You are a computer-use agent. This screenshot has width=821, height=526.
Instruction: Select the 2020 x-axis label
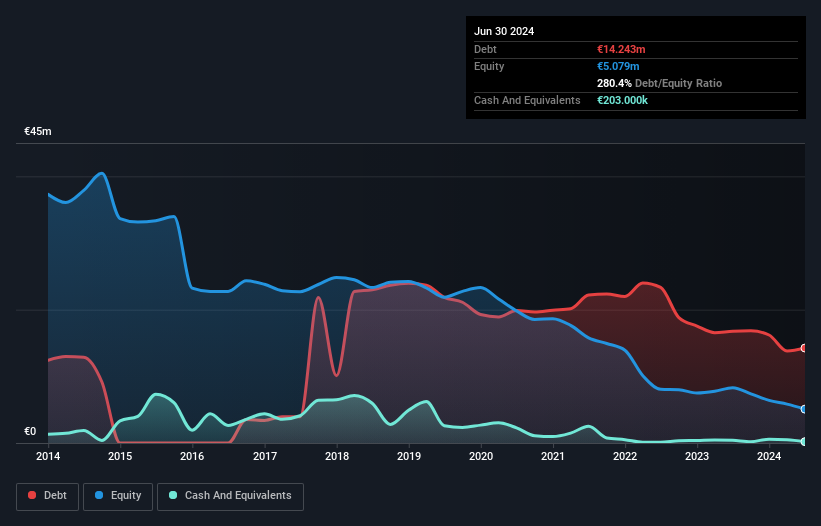(x=481, y=456)
